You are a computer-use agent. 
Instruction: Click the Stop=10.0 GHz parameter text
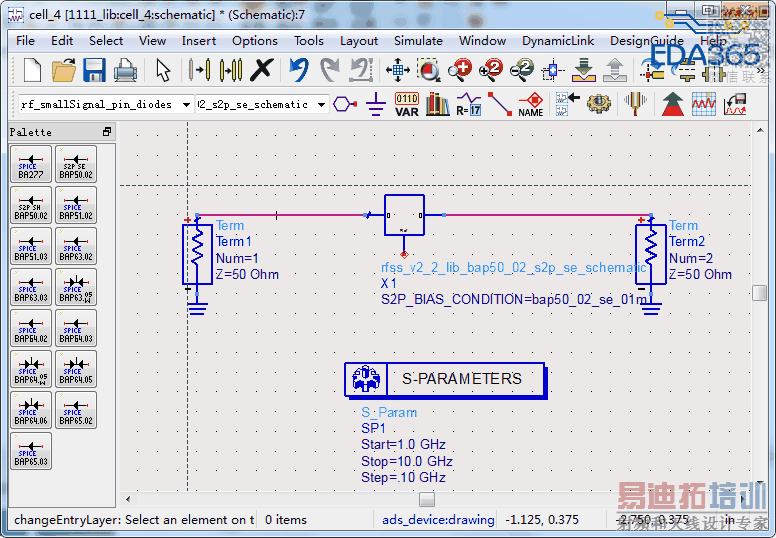click(407, 461)
